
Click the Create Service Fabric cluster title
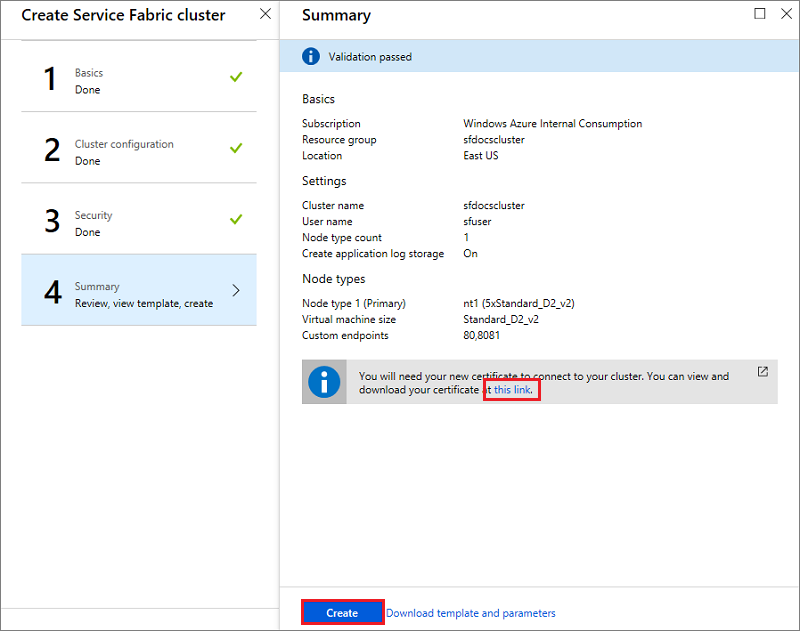[123, 15]
